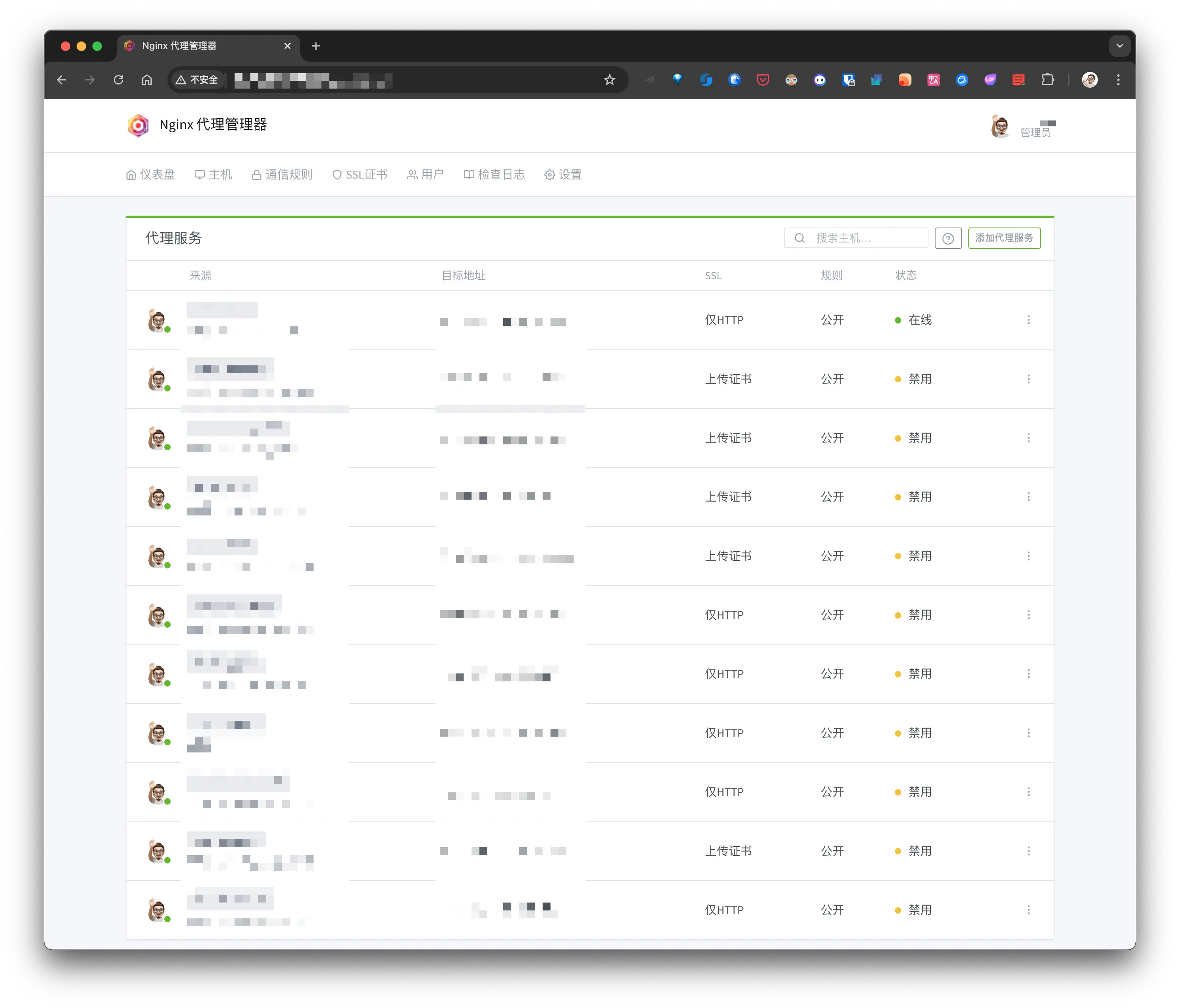Click the help question mark icon

[948, 239]
